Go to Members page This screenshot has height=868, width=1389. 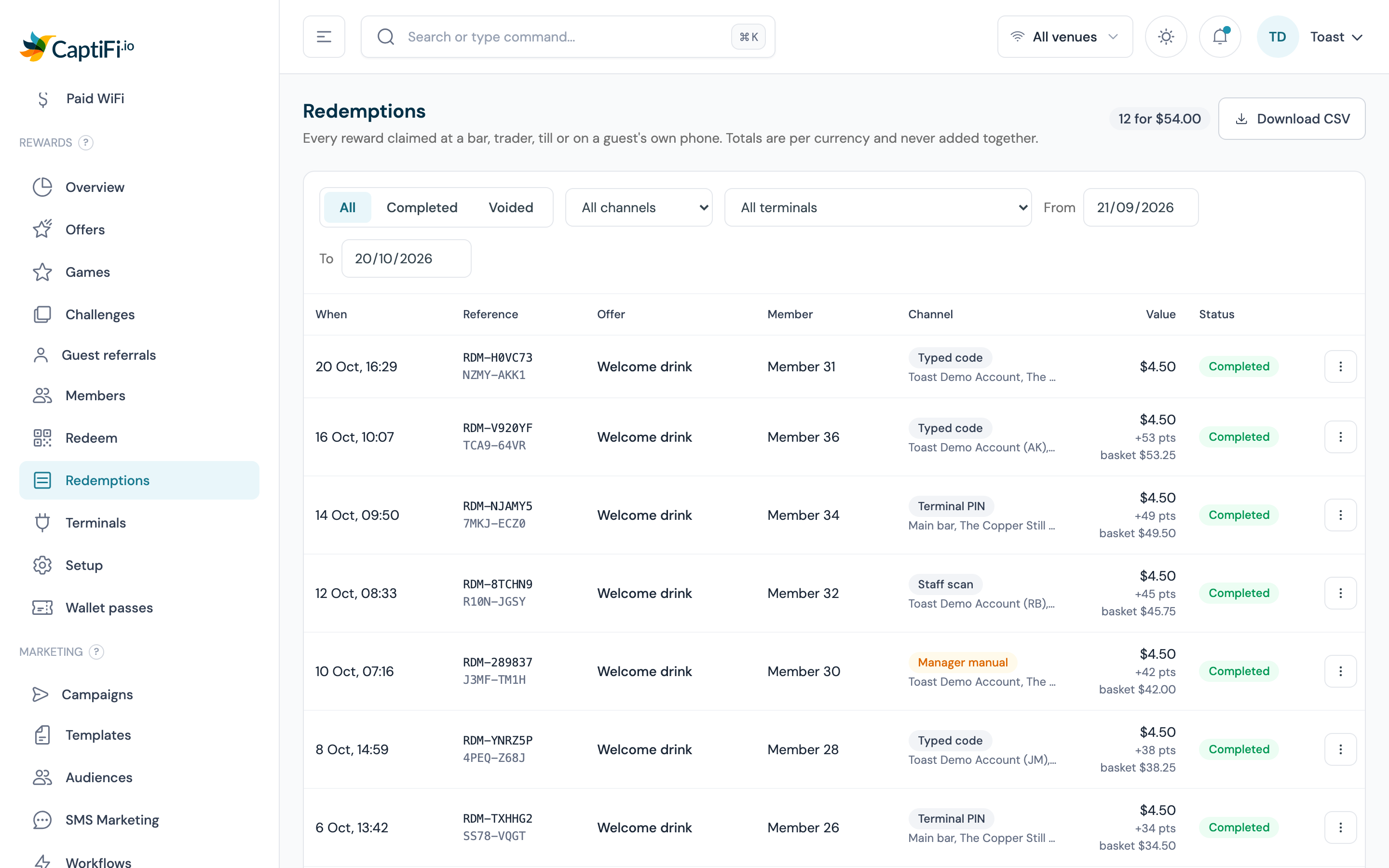[139, 395]
